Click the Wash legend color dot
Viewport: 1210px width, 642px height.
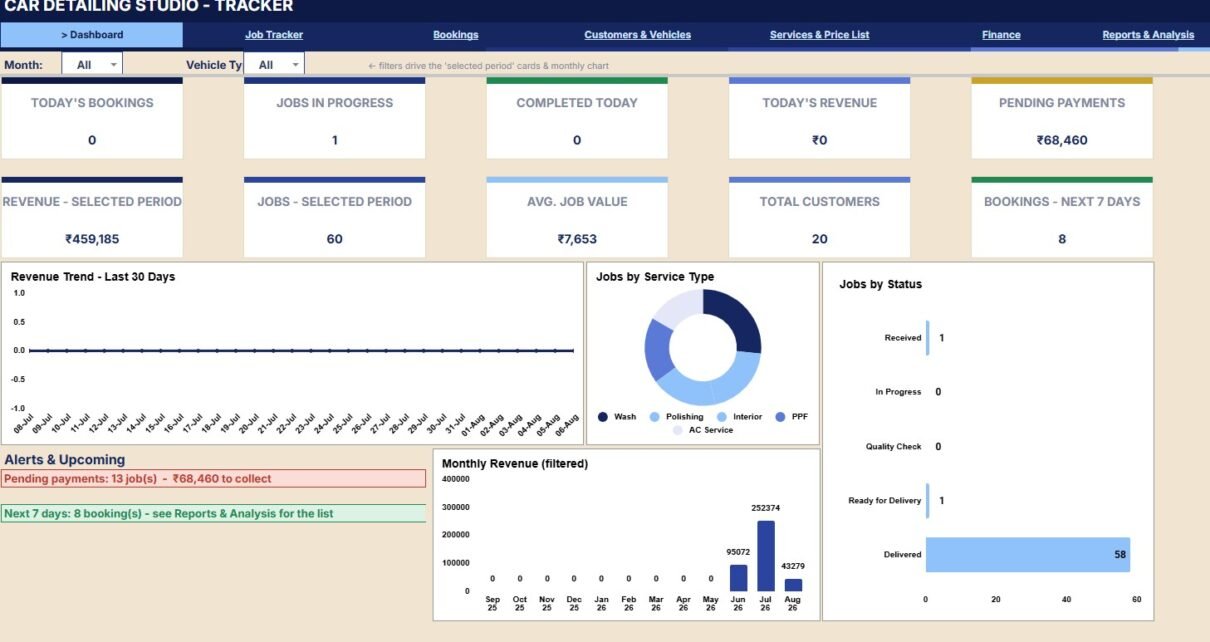[602, 417]
